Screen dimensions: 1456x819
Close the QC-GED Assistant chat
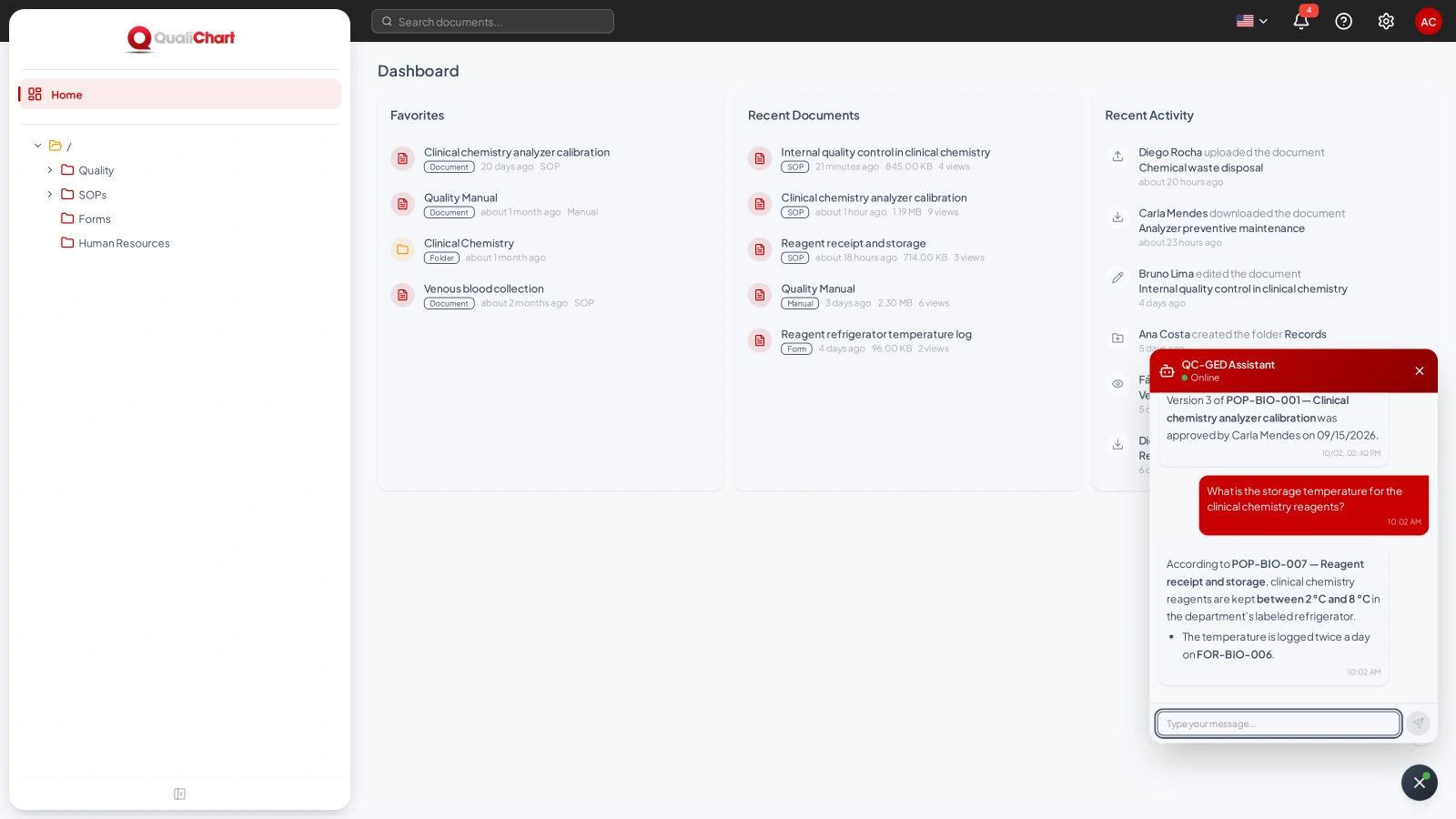(x=1420, y=370)
